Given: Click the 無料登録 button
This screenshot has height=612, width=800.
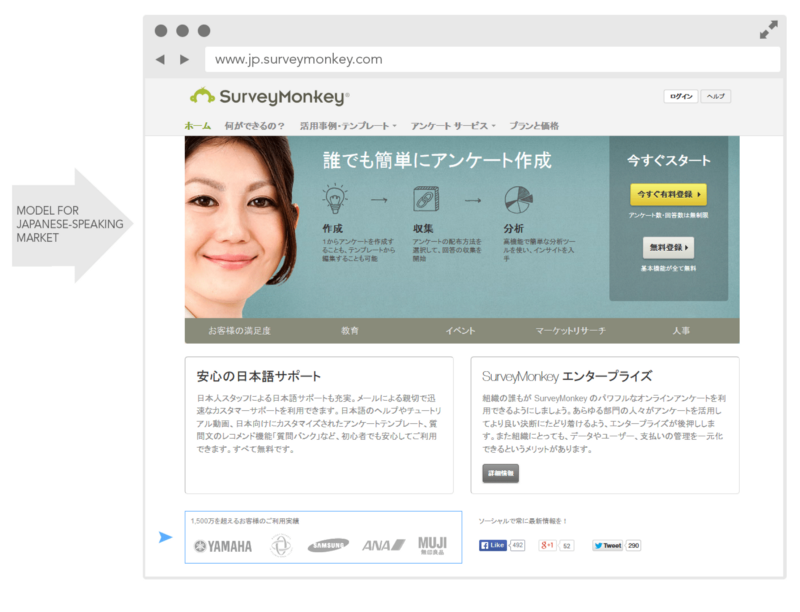Looking at the screenshot, I should (x=668, y=247).
